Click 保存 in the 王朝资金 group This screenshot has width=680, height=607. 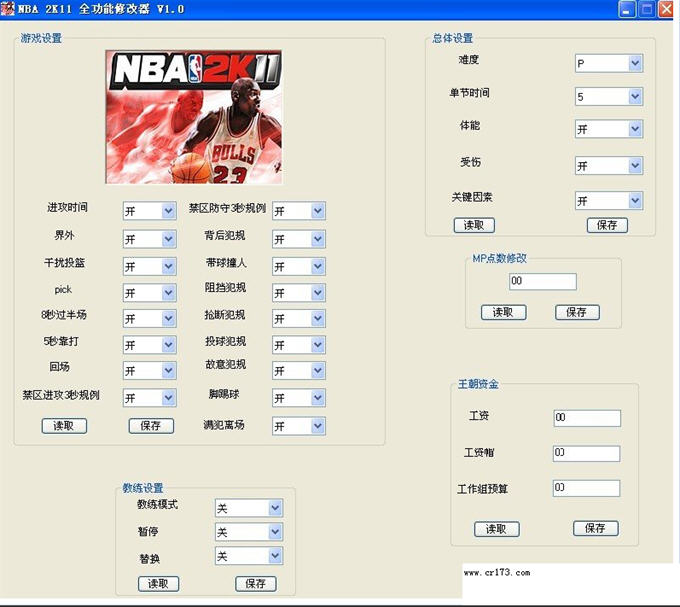(595, 528)
